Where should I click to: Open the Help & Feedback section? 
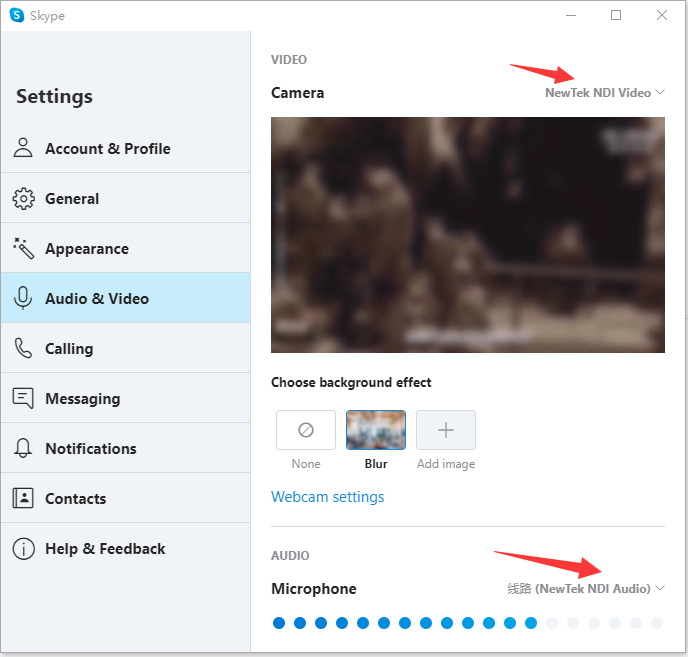tap(125, 548)
